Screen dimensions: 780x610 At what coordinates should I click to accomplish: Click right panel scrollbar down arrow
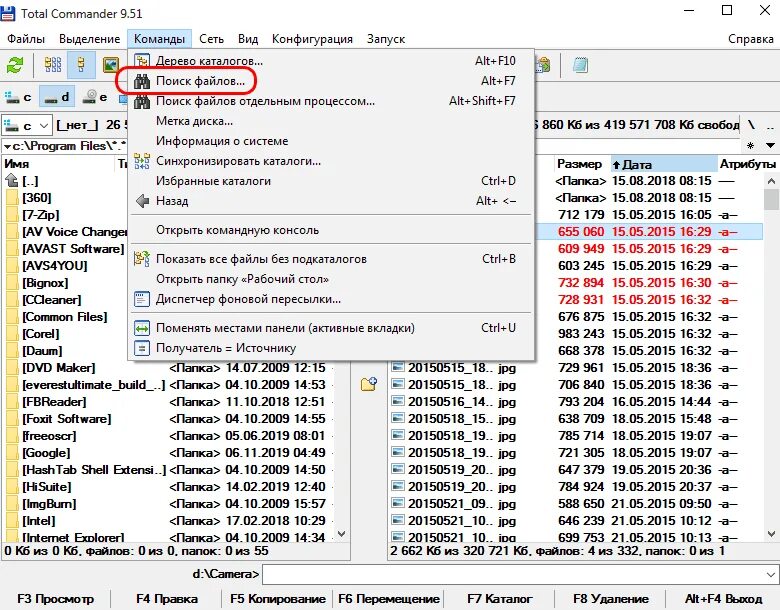pyautogui.click(x=772, y=534)
